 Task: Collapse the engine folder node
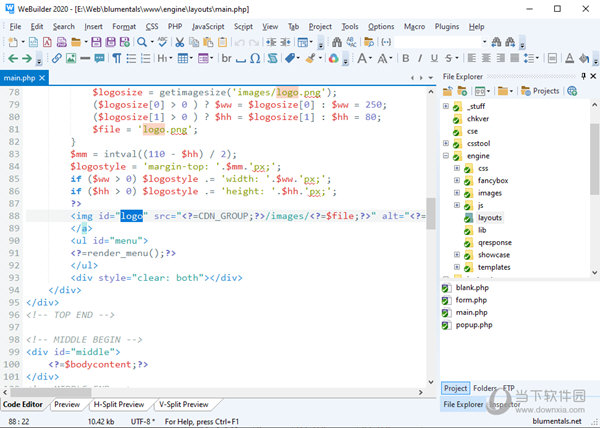(x=446, y=156)
